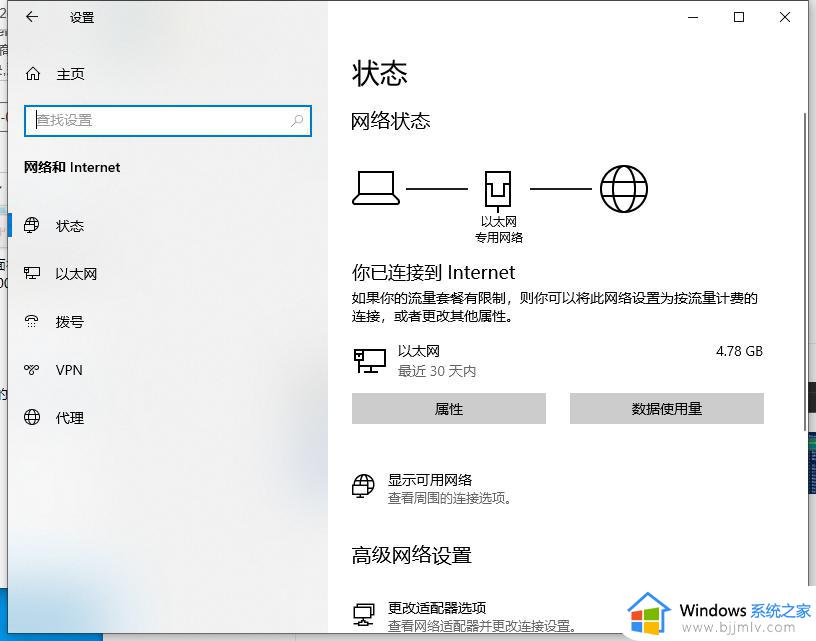The image size is (816, 641).
Task: Select the 状态 sidebar icon
Action: click(x=32, y=225)
